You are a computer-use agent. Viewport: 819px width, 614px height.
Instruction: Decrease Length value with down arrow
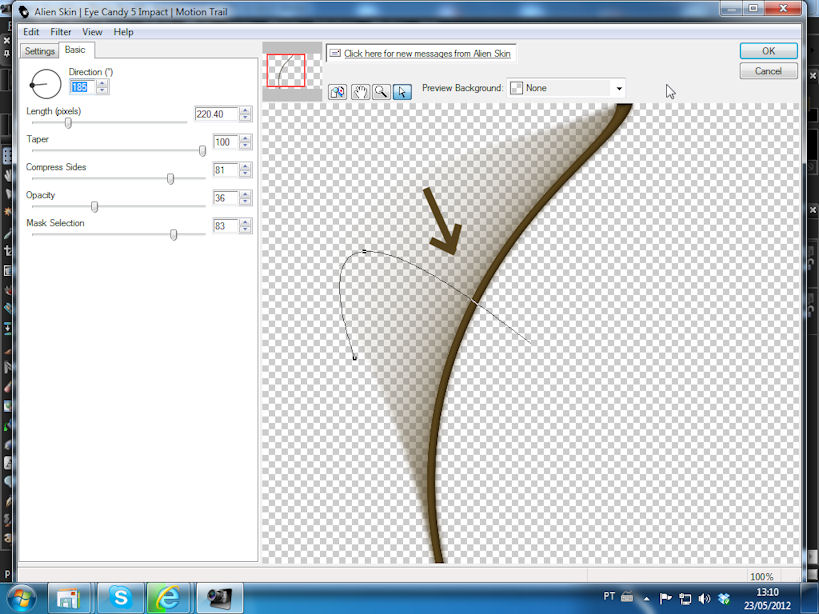click(x=245, y=117)
